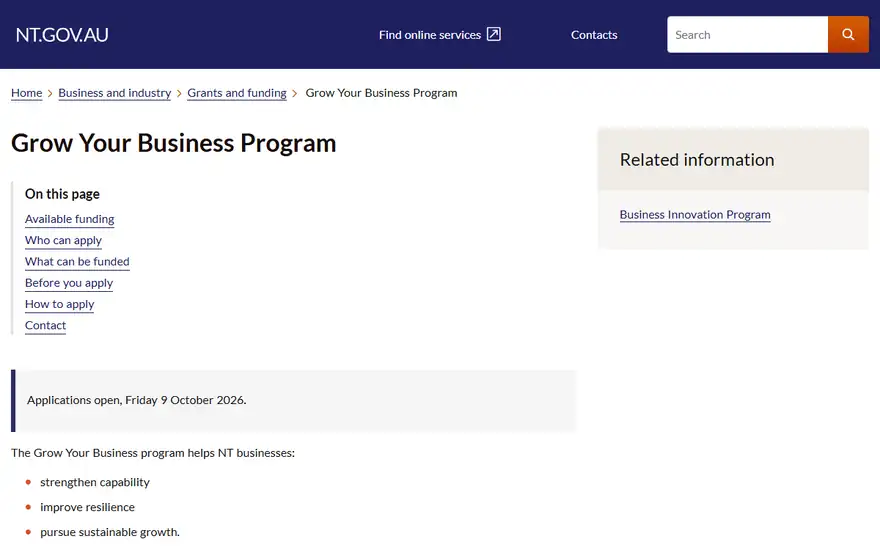Click the sentence about helping NT businesses
Screen dimensions: 880x550
153,453
